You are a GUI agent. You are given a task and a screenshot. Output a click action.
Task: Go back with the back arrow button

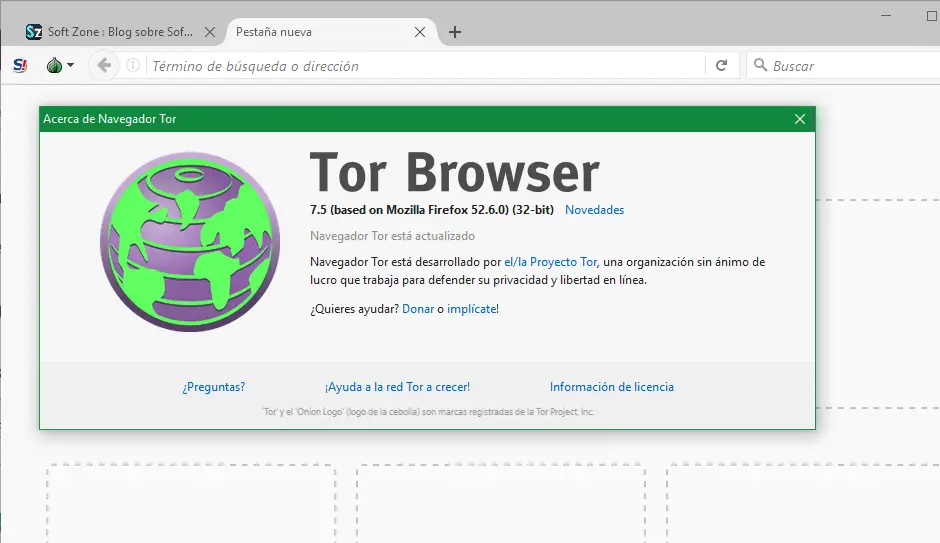(x=104, y=65)
